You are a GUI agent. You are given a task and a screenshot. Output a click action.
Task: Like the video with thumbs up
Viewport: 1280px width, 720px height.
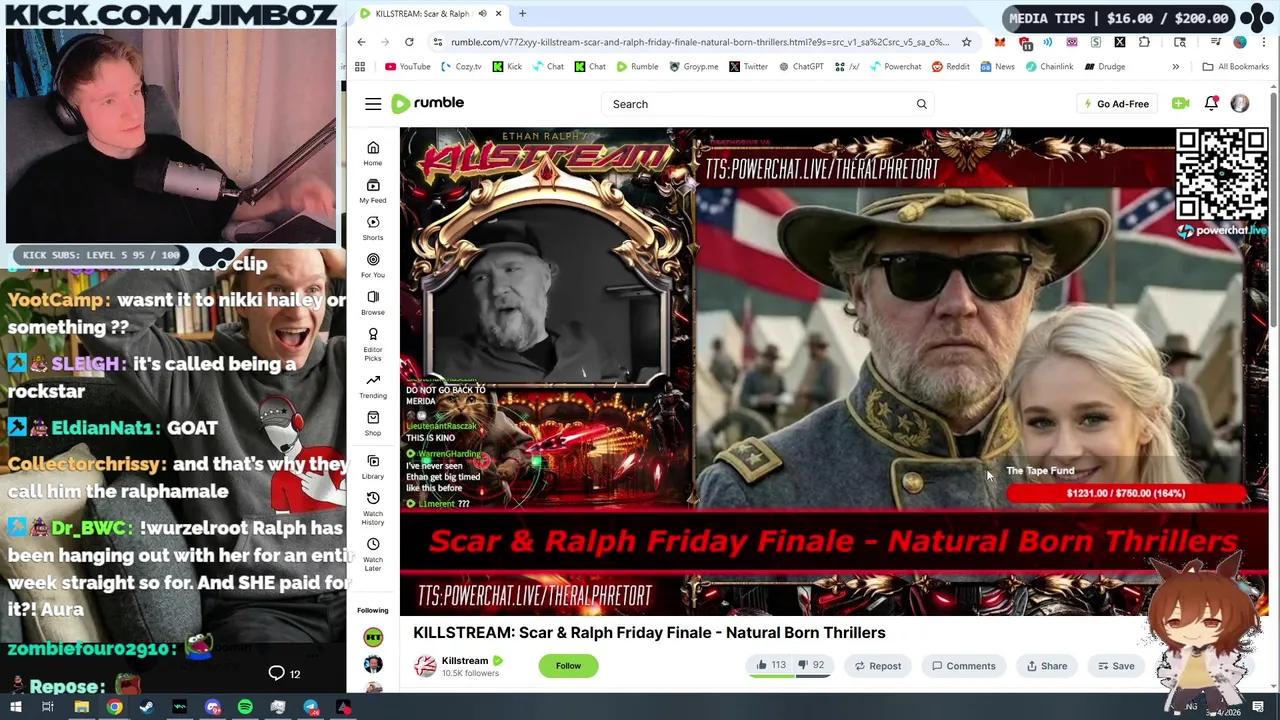pos(770,665)
